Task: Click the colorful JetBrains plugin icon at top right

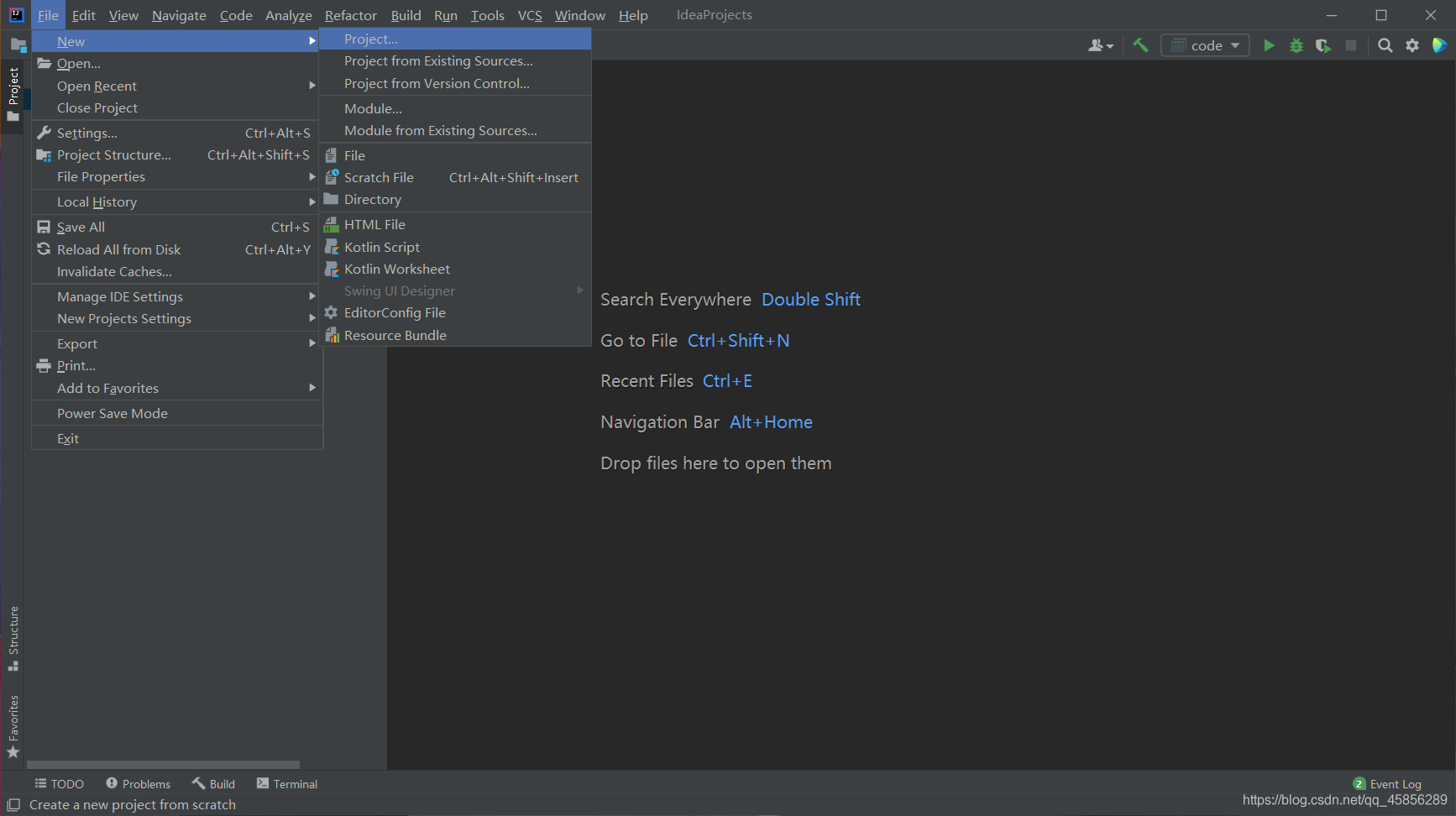Action: 1439,45
